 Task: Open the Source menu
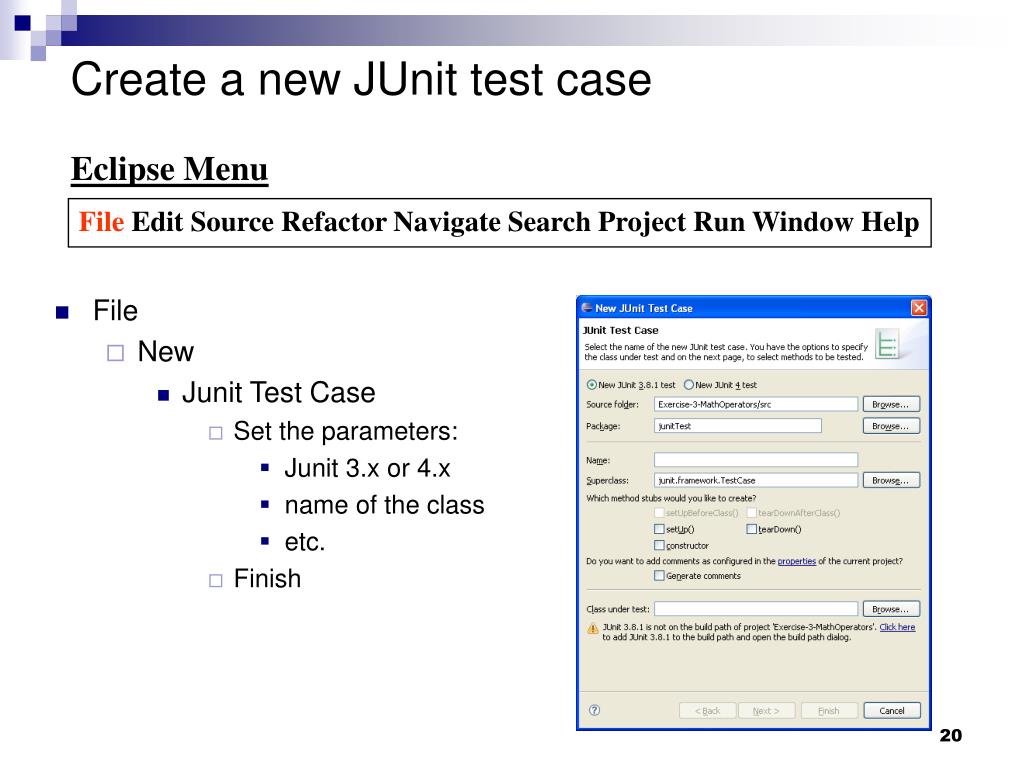pyautogui.click(x=232, y=222)
